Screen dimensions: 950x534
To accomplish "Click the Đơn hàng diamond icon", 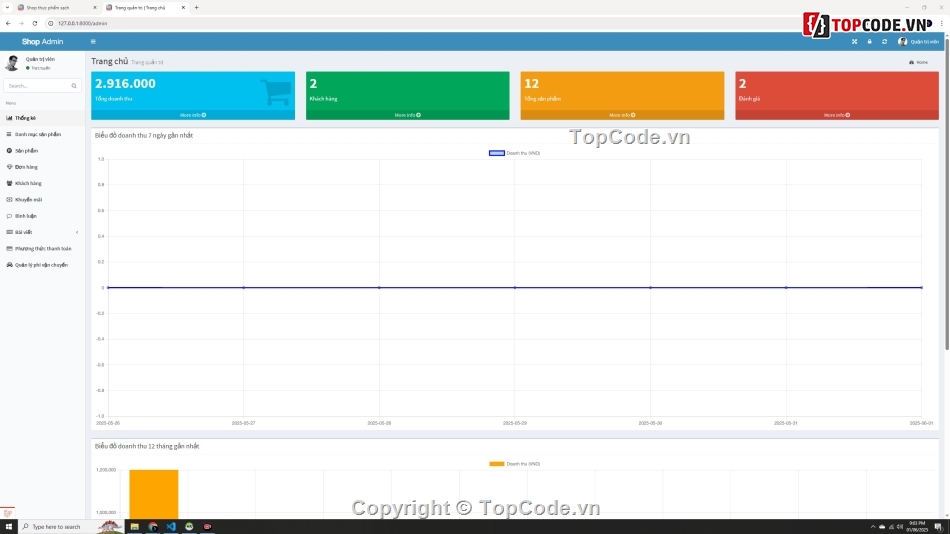I will click(x=9, y=167).
